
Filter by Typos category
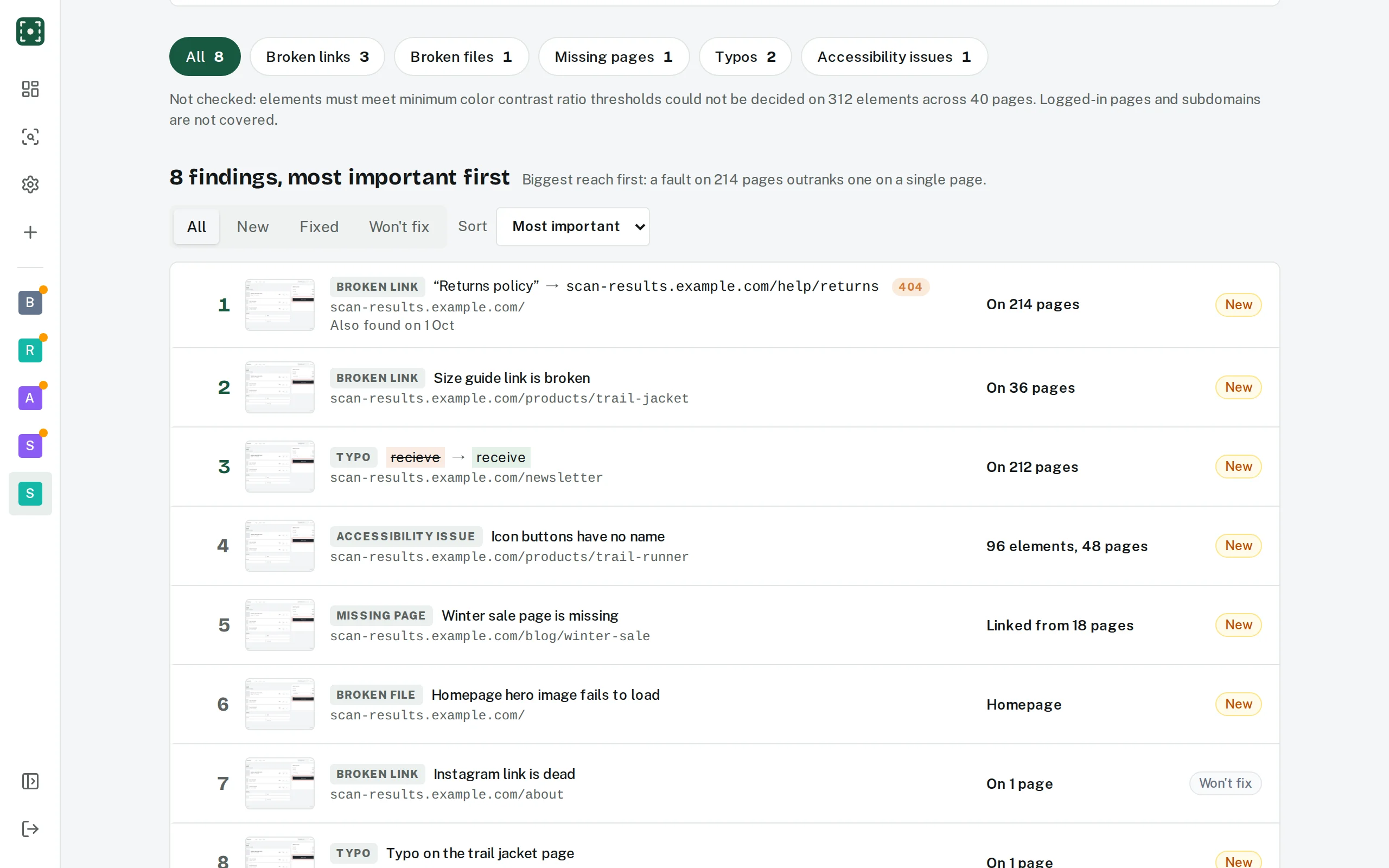tap(745, 56)
